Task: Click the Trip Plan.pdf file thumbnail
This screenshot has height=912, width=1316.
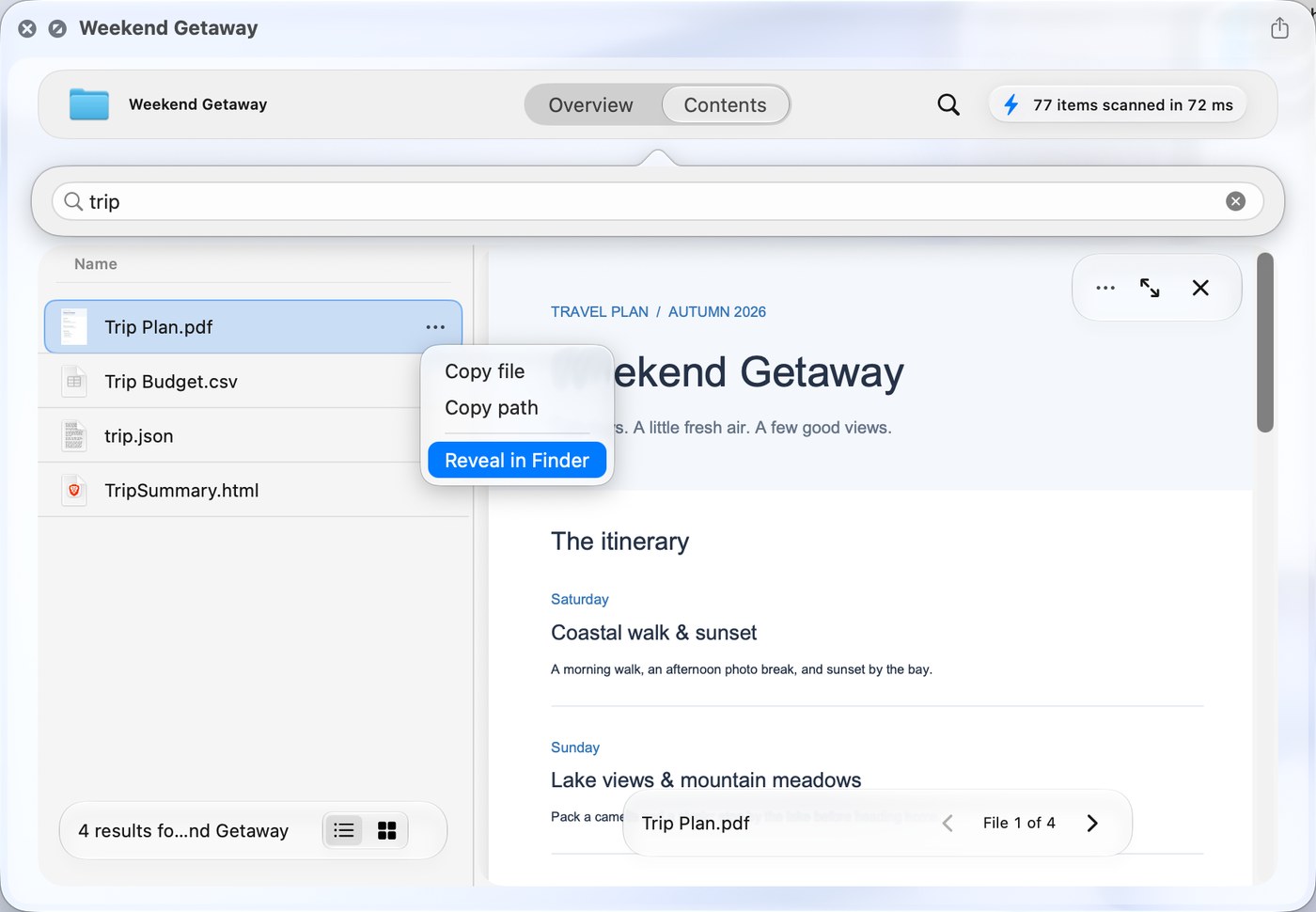Action: (74, 327)
